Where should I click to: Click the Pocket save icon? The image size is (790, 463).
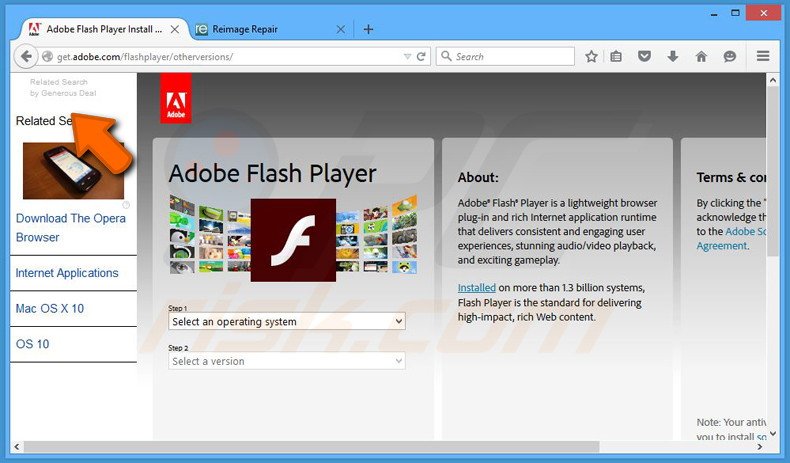pos(644,57)
